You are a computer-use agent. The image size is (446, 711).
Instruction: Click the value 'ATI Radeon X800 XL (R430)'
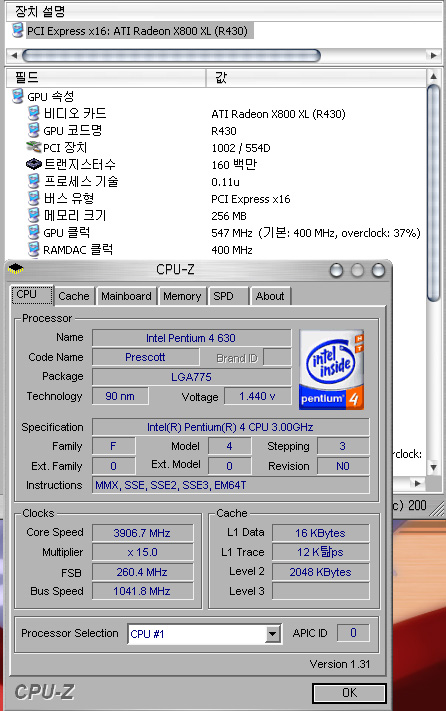pos(278,114)
